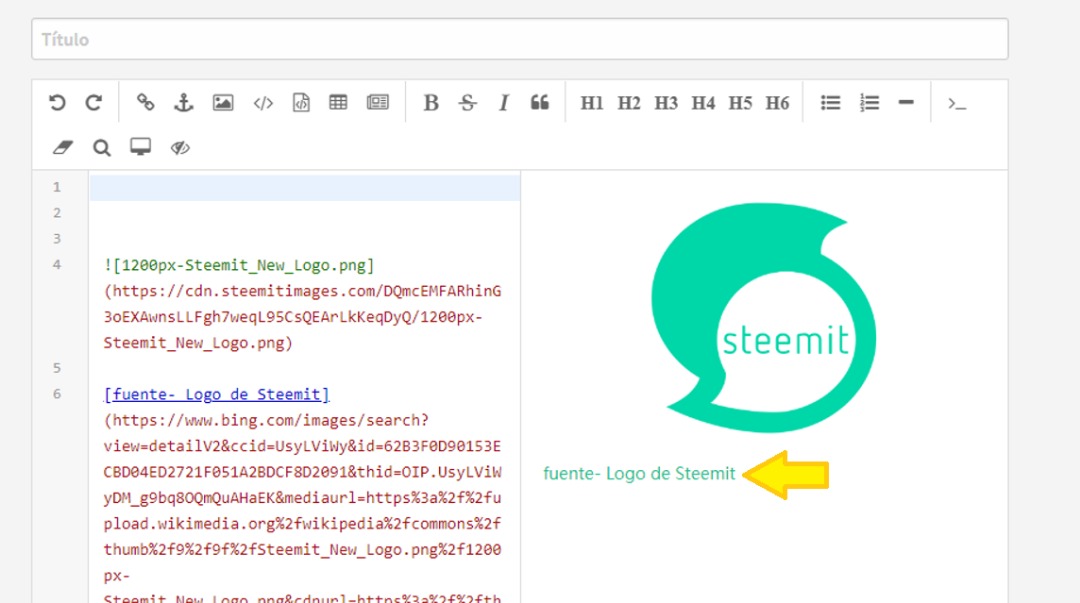Insert an anchor reference
This screenshot has width=1080, height=603.
pos(183,103)
